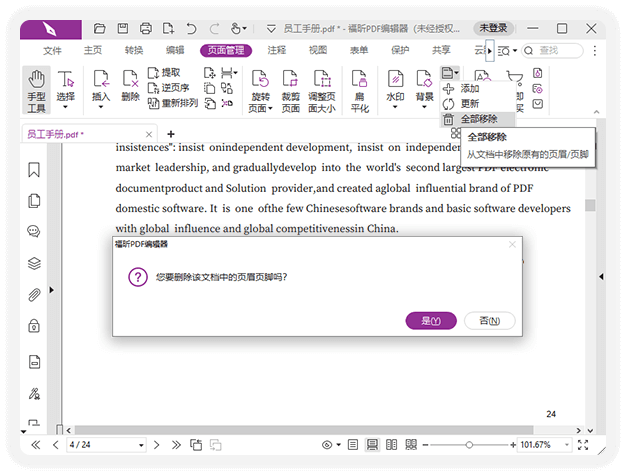Select single page view mode
Image resolution: width=626 pixels, height=475 pixels.
[353, 445]
